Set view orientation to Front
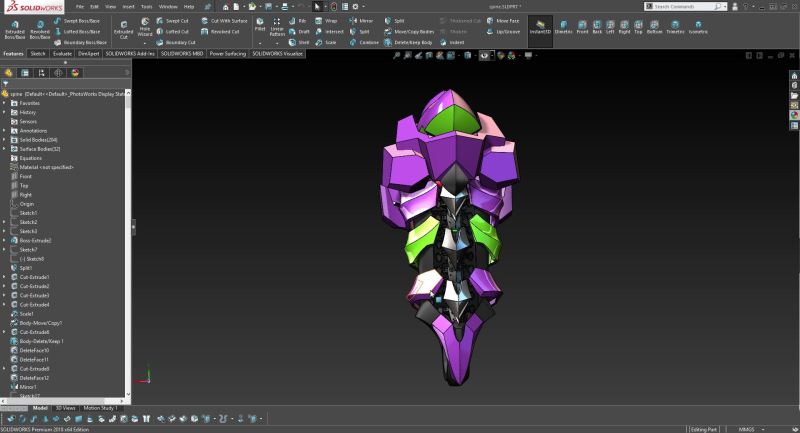 click(582, 27)
